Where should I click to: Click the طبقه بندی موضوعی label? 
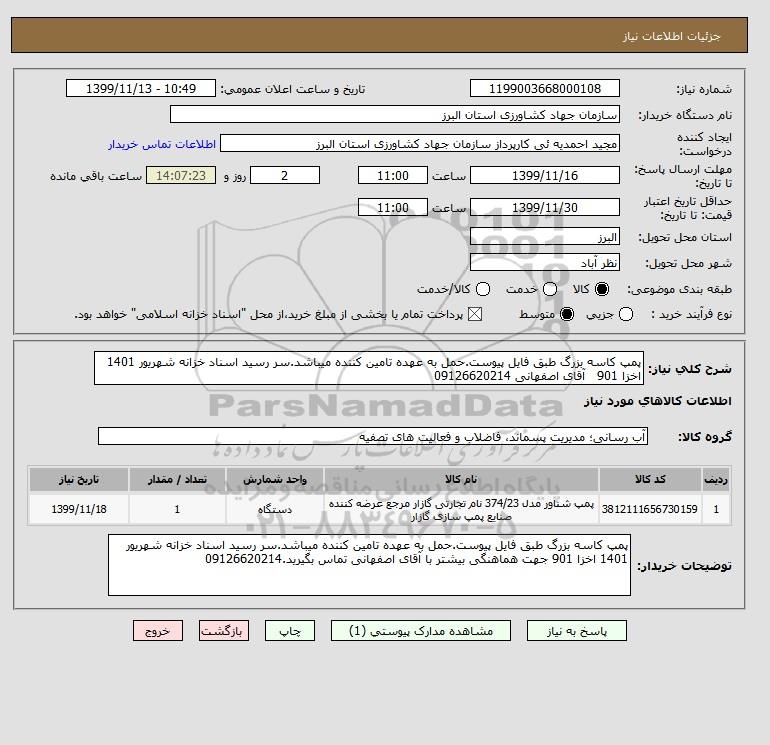tap(680, 290)
